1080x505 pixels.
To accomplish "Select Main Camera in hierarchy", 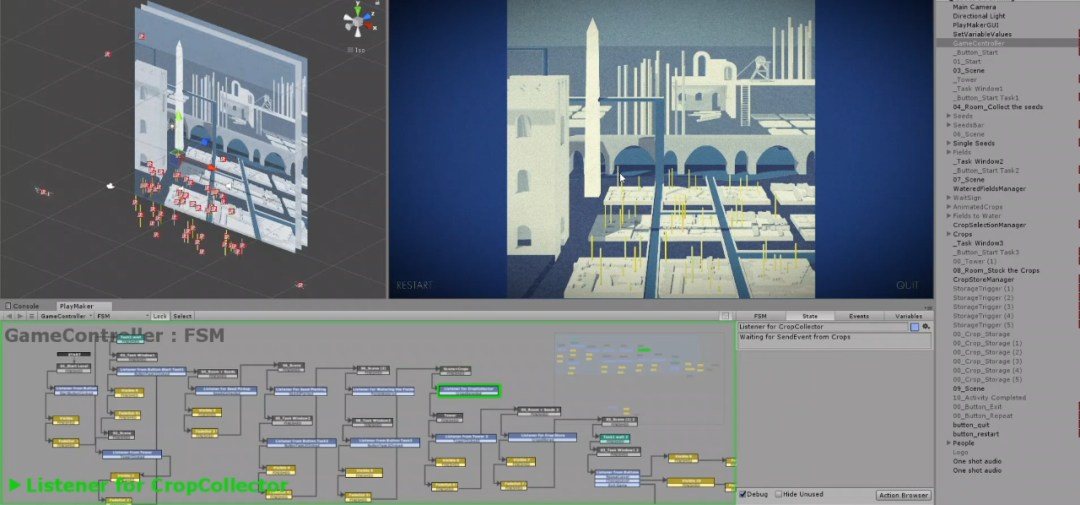I will tap(974, 7).
